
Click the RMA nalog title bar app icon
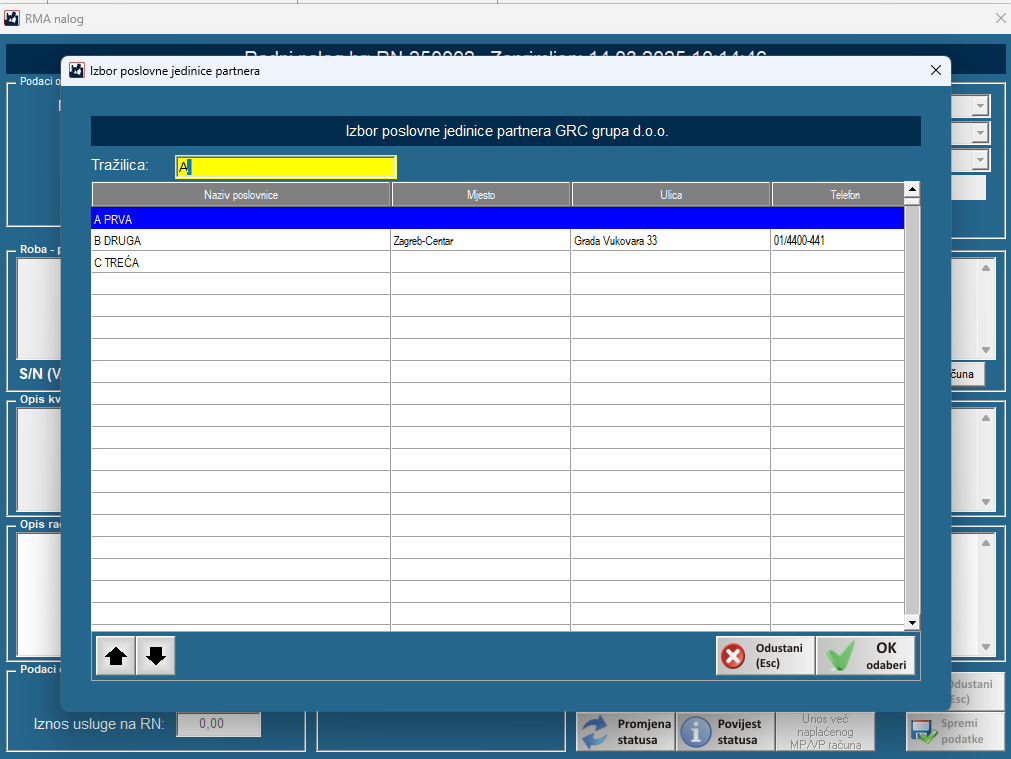12,18
